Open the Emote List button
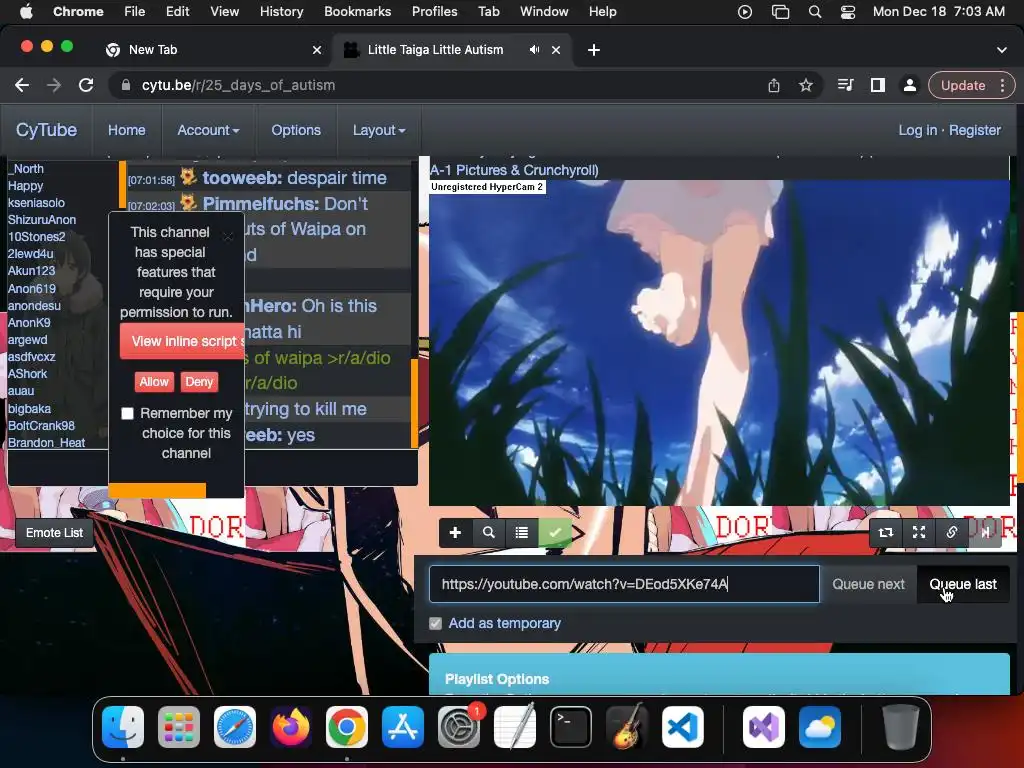This screenshot has width=1024, height=768. pos(54,533)
